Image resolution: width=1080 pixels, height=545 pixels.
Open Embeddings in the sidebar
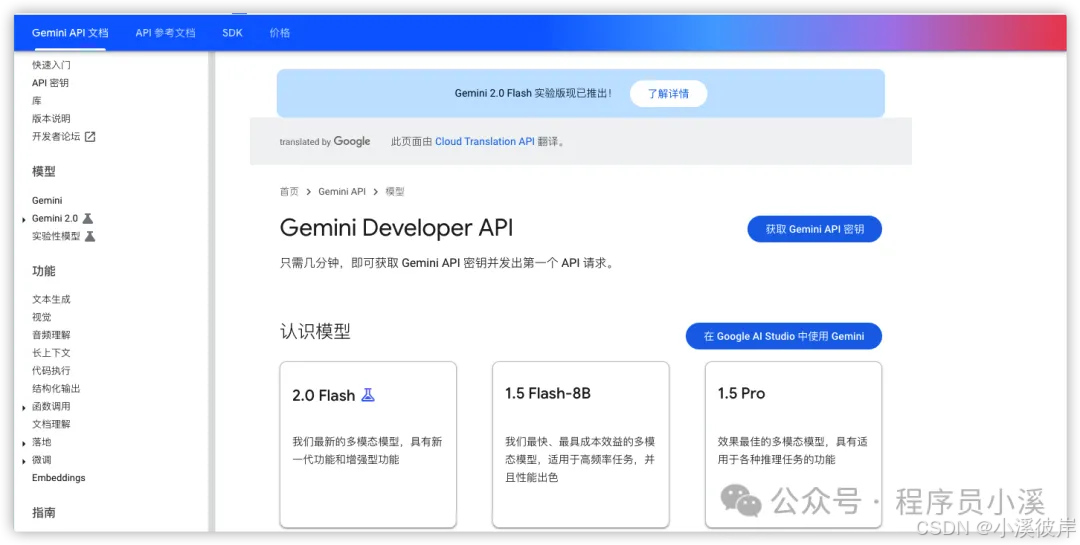59,477
